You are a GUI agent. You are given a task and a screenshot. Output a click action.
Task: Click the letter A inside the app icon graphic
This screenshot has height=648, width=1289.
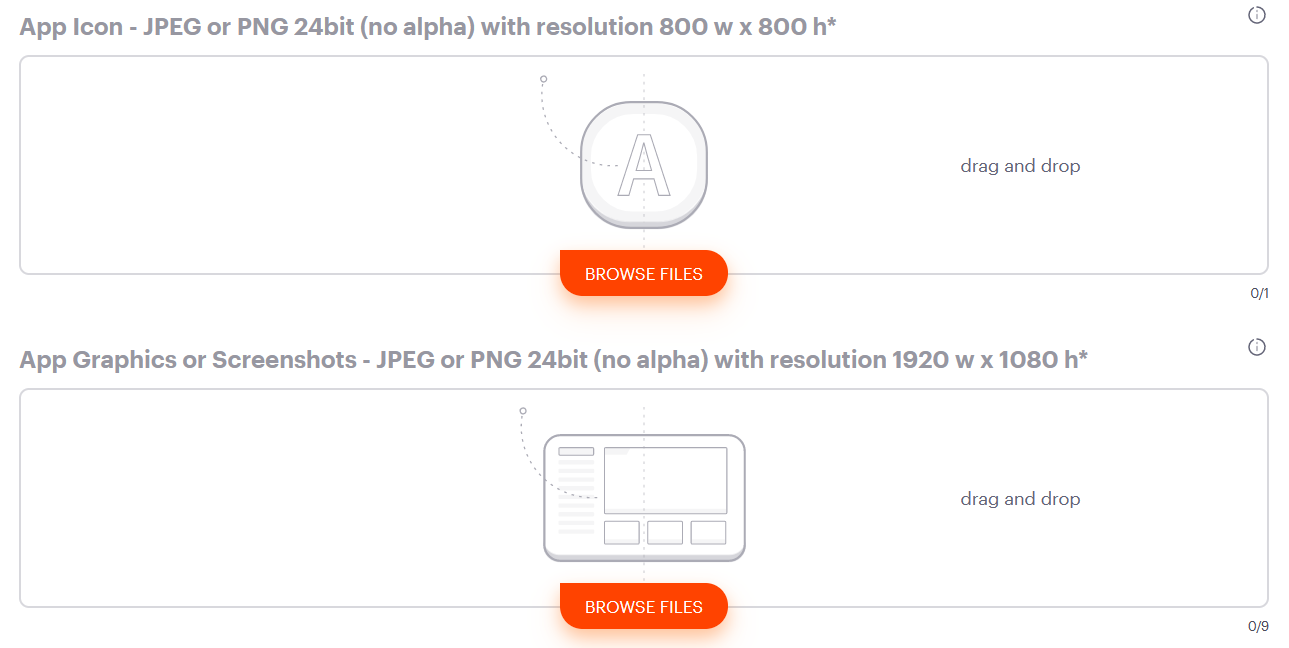tap(643, 165)
